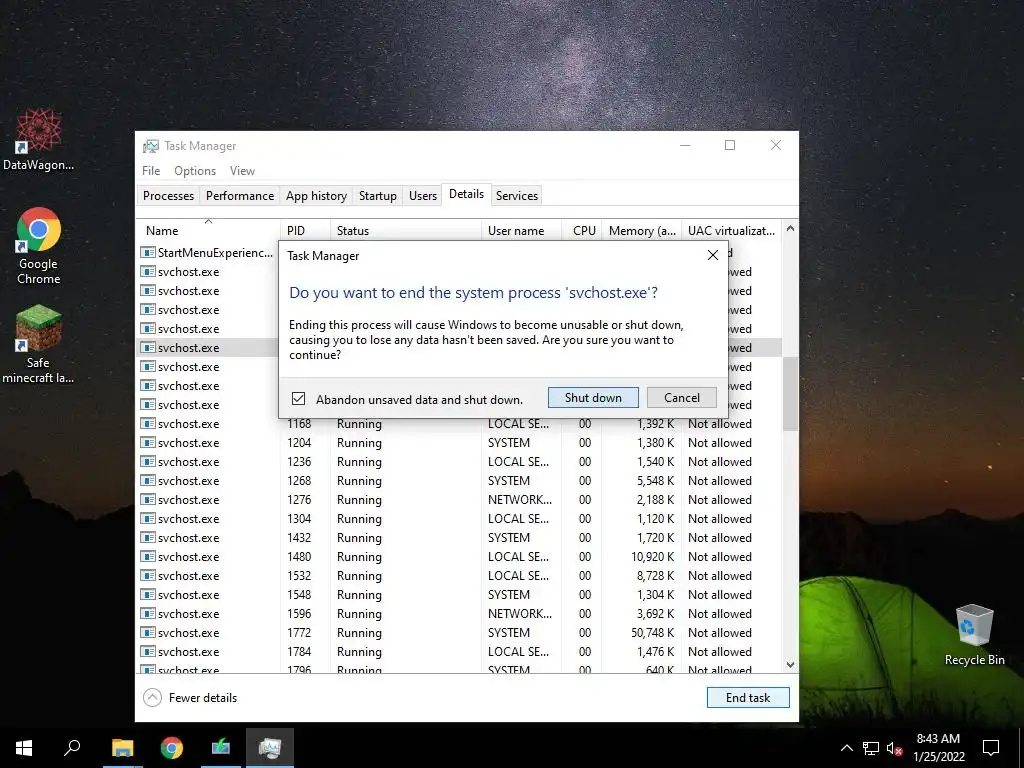
Task: Maximize the Task Manager window
Action: pyautogui.click(x=730, y=145)
